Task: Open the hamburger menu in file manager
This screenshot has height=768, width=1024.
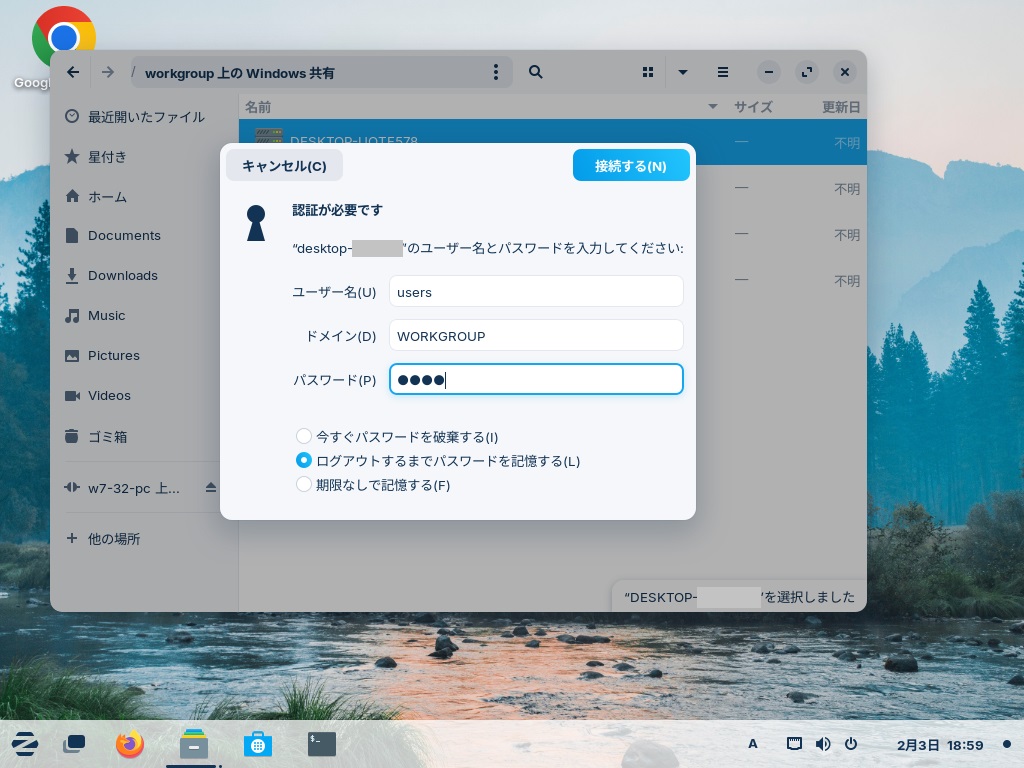Action: [x=722, y=72]
